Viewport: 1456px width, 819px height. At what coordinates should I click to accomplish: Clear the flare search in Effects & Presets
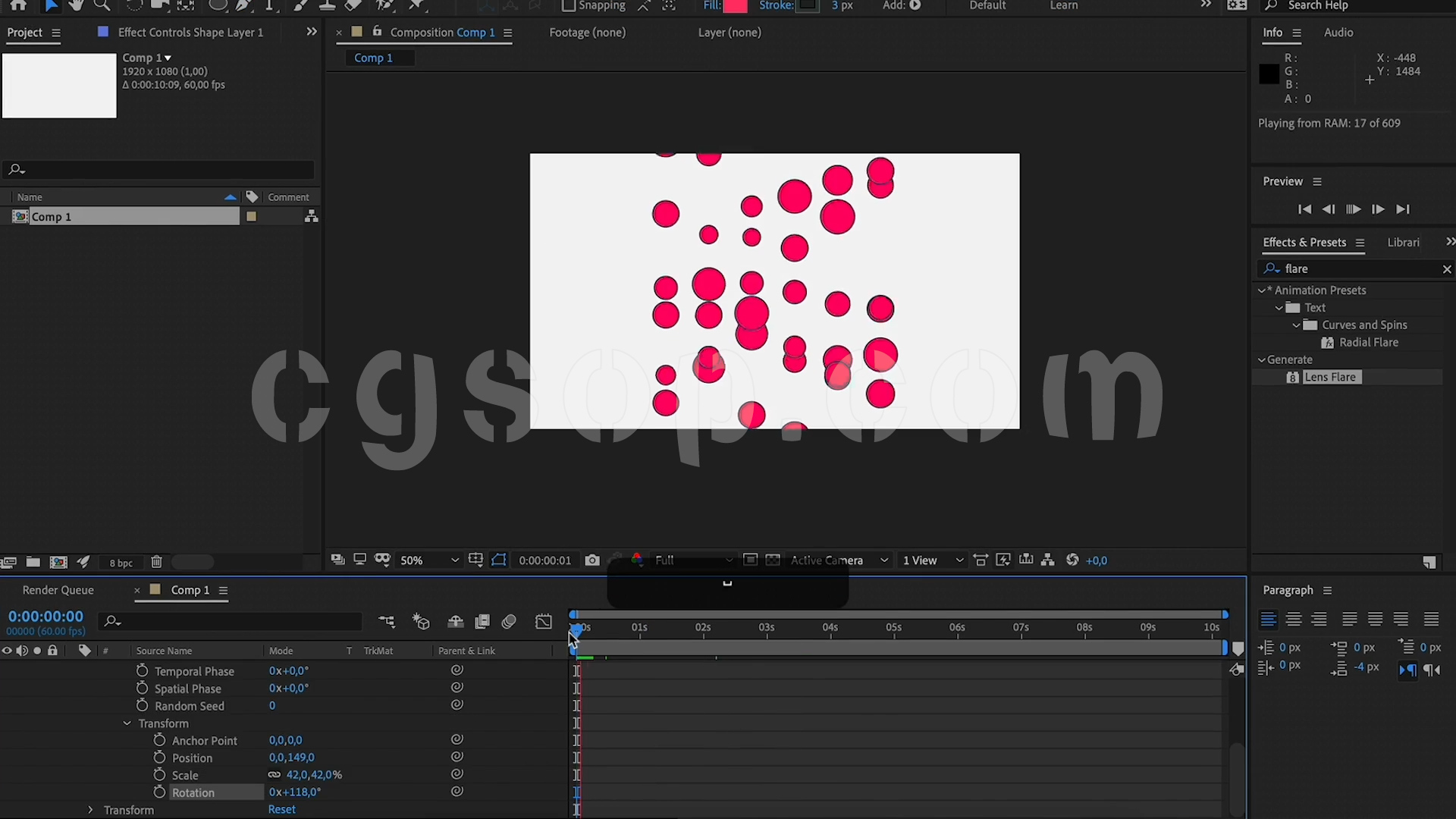click(1446, 269)
